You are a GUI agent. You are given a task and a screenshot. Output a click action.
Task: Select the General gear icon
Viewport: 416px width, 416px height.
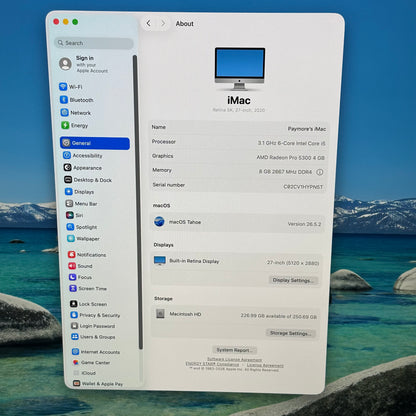point(66,143)
